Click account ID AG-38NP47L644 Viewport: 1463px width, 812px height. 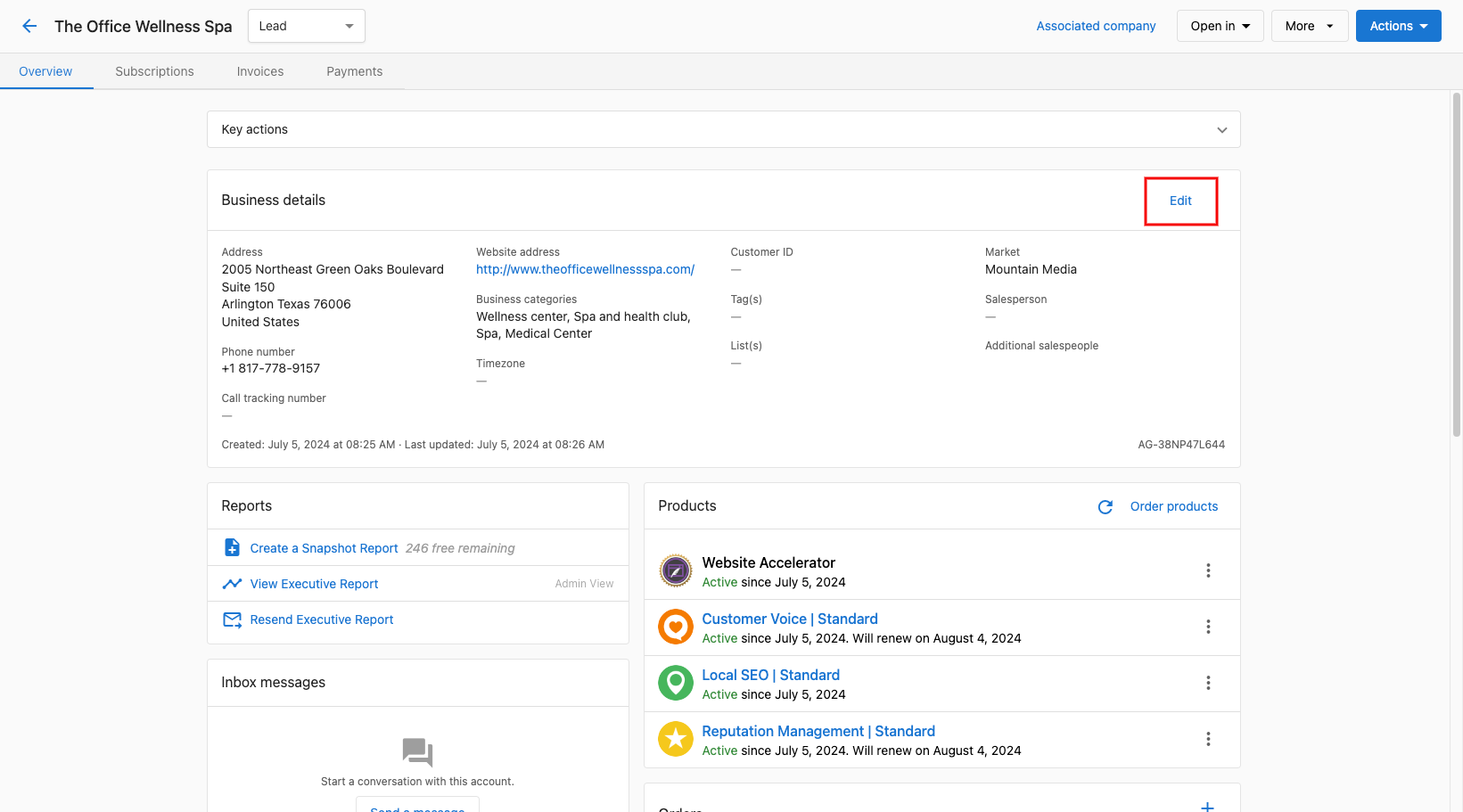(1181, 445)
